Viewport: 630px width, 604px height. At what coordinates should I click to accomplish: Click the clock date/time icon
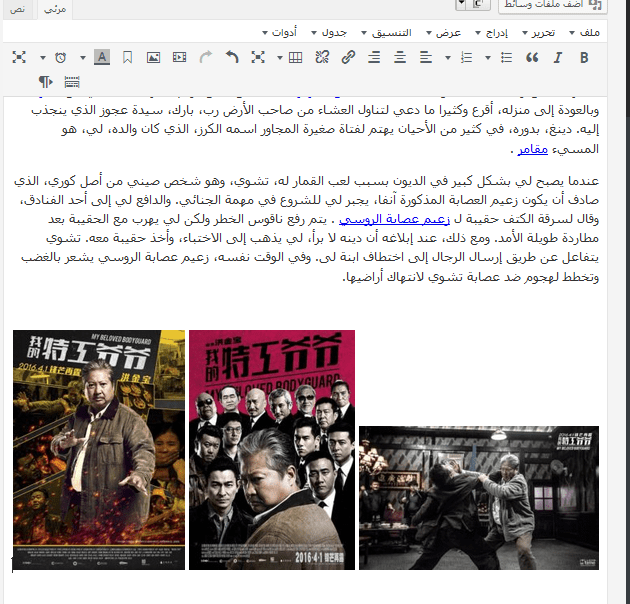pos(61,57)
